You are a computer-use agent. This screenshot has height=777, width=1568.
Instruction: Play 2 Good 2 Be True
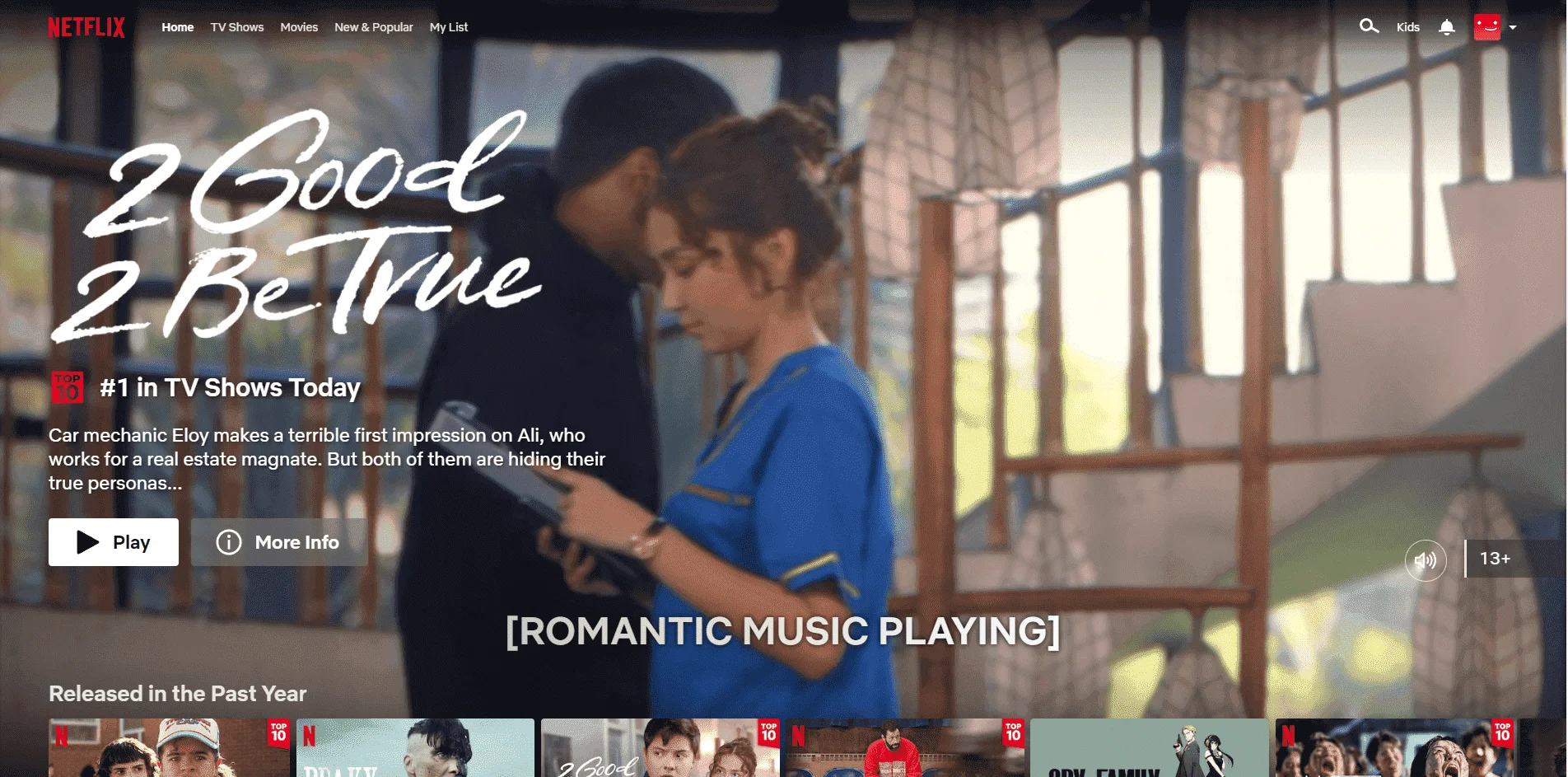click(114, 542)
